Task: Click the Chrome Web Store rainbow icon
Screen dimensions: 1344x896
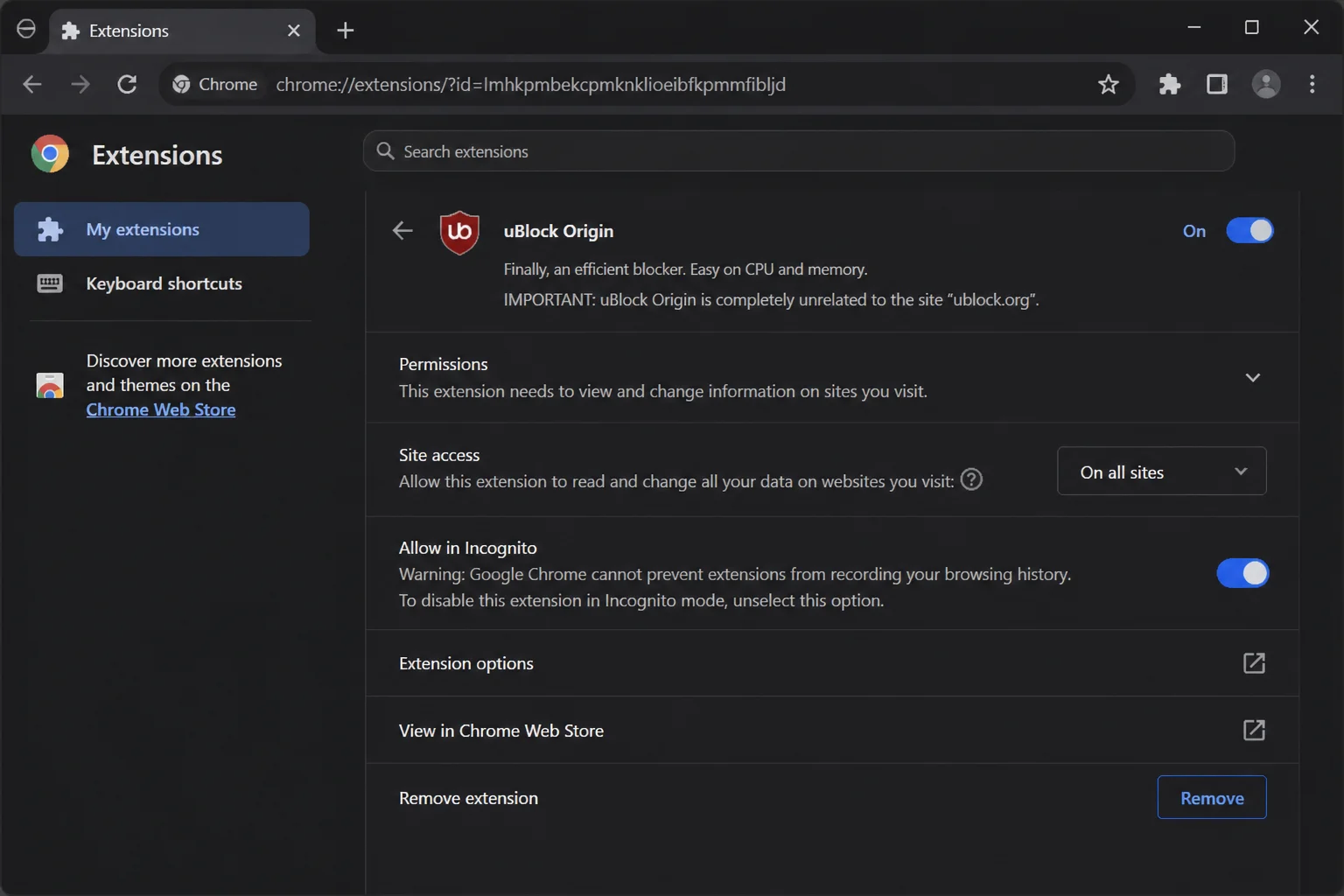Action: click(50, 385)
